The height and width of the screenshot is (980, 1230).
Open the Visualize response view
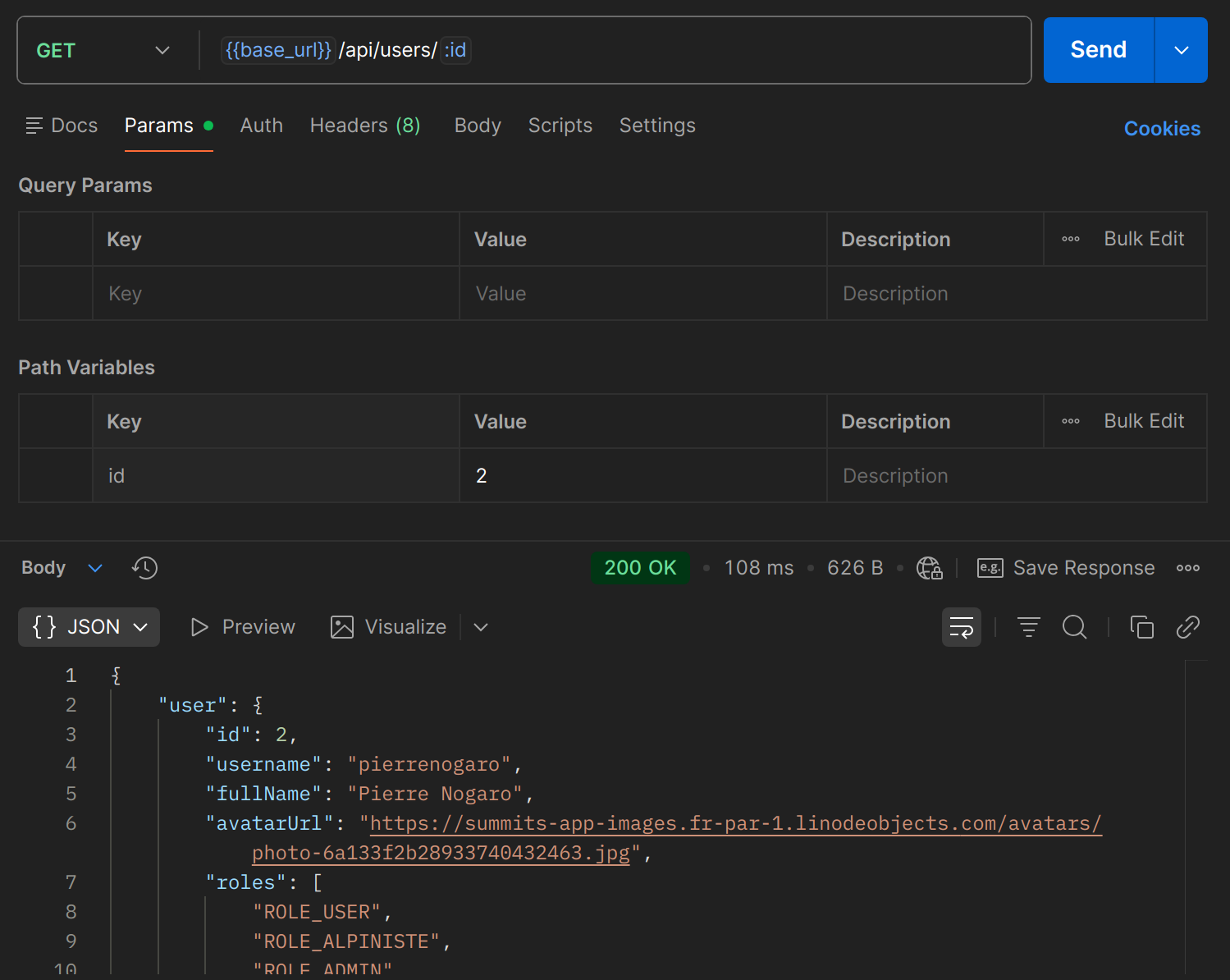click(x=388, y=627)
